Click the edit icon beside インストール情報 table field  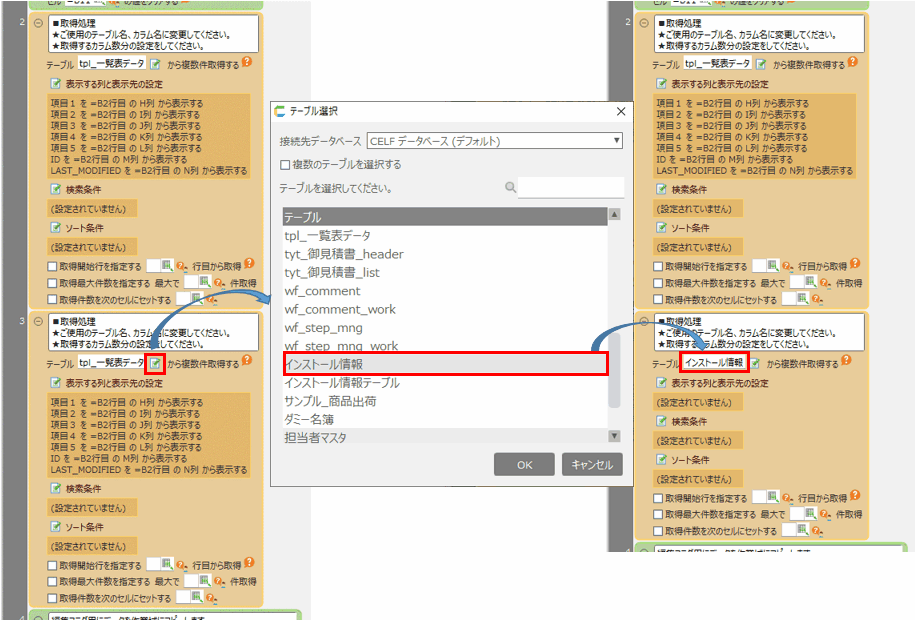coord(757,363)
